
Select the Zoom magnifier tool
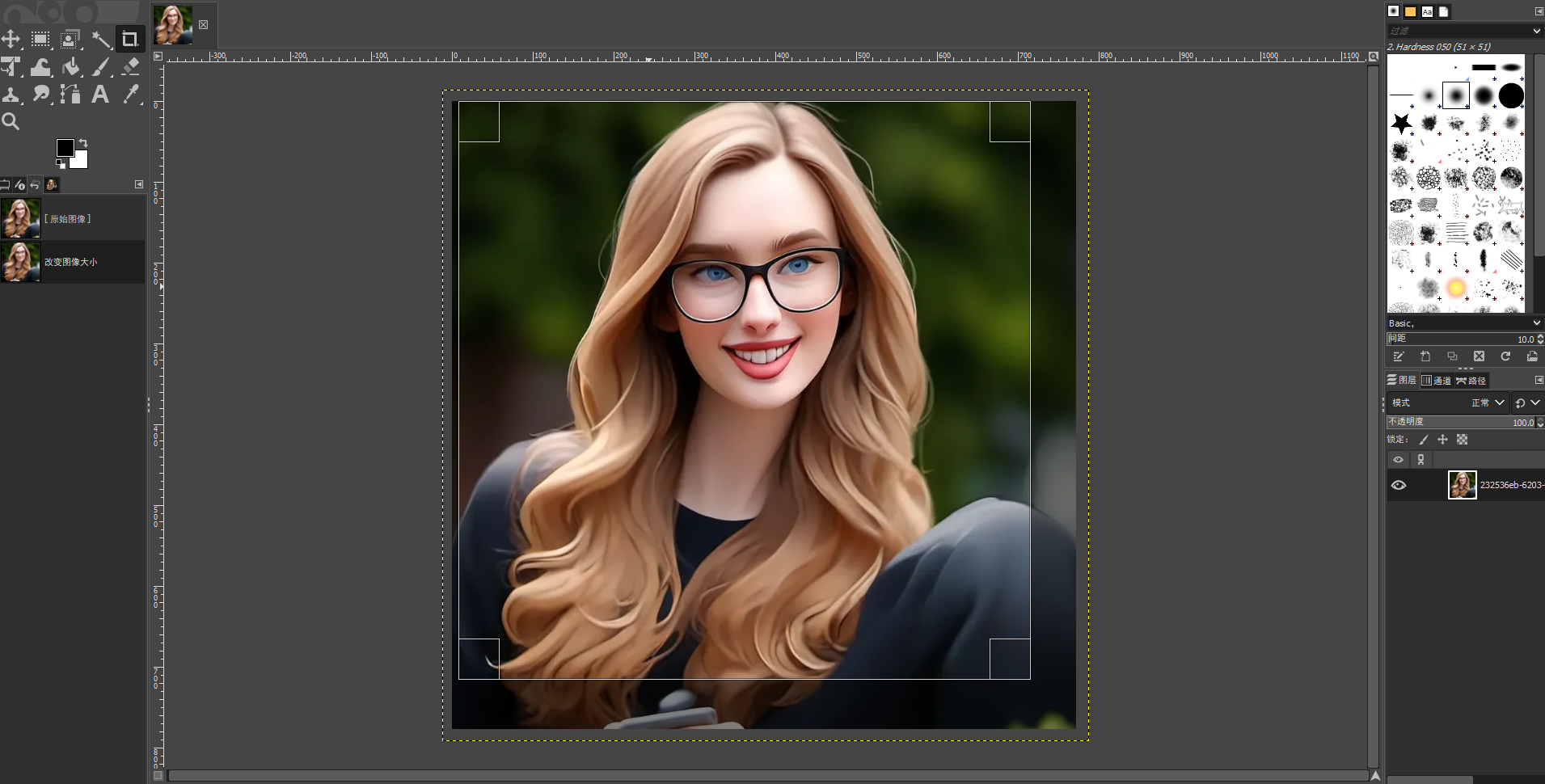11,122
